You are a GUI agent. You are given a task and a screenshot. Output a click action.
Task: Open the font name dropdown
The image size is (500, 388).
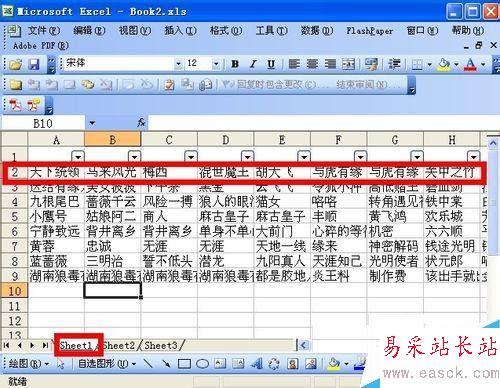(179, 64)
